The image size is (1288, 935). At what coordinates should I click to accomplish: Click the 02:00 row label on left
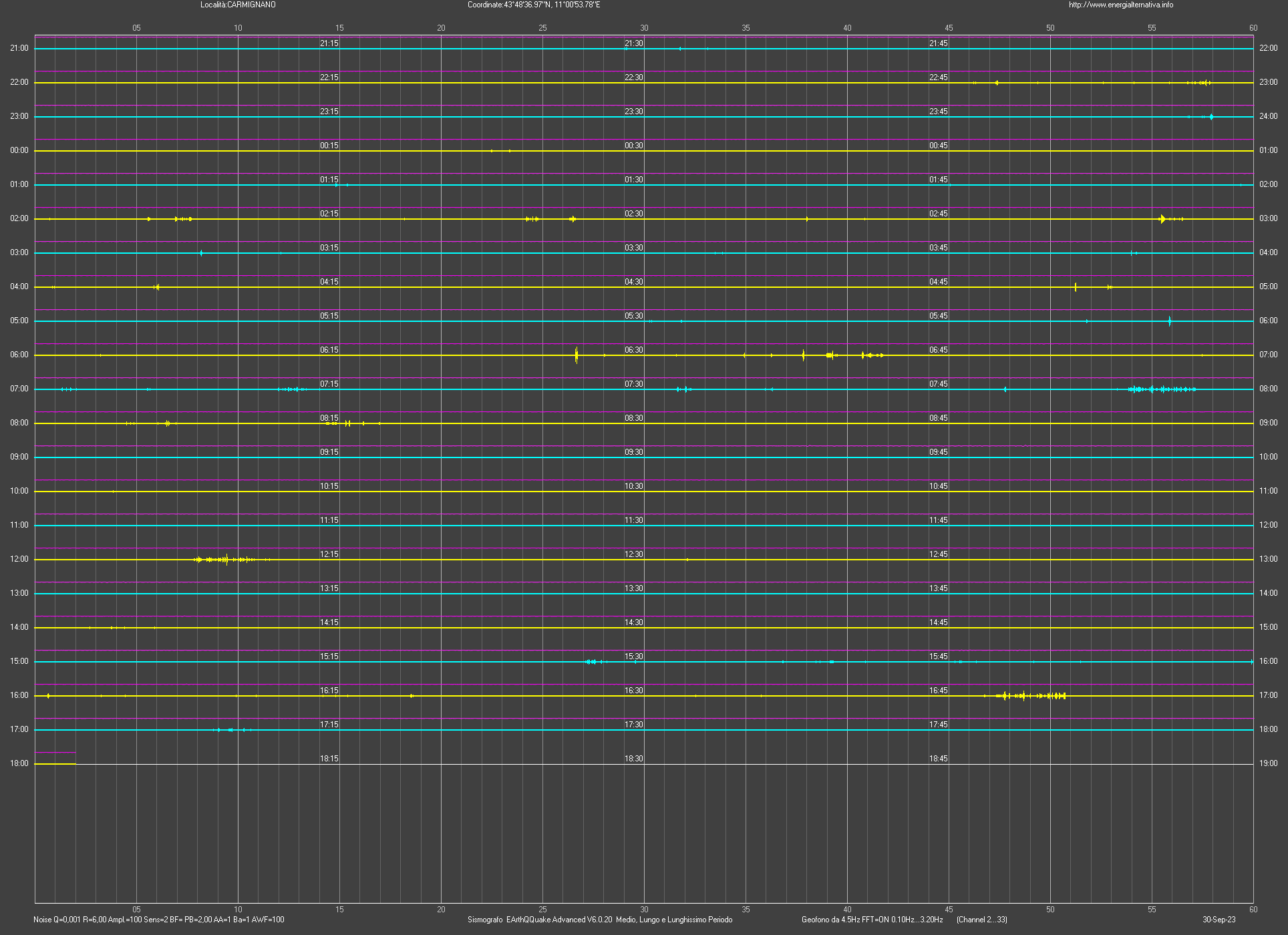tap(19, 218)
